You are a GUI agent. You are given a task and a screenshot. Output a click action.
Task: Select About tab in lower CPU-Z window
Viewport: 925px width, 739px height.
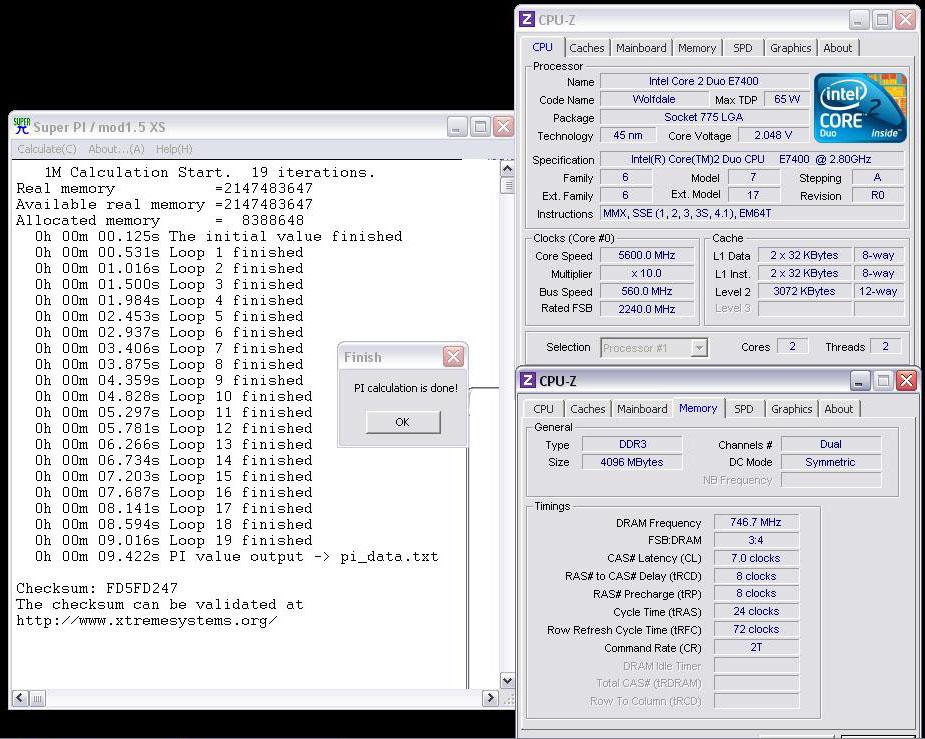coord(839,409)
